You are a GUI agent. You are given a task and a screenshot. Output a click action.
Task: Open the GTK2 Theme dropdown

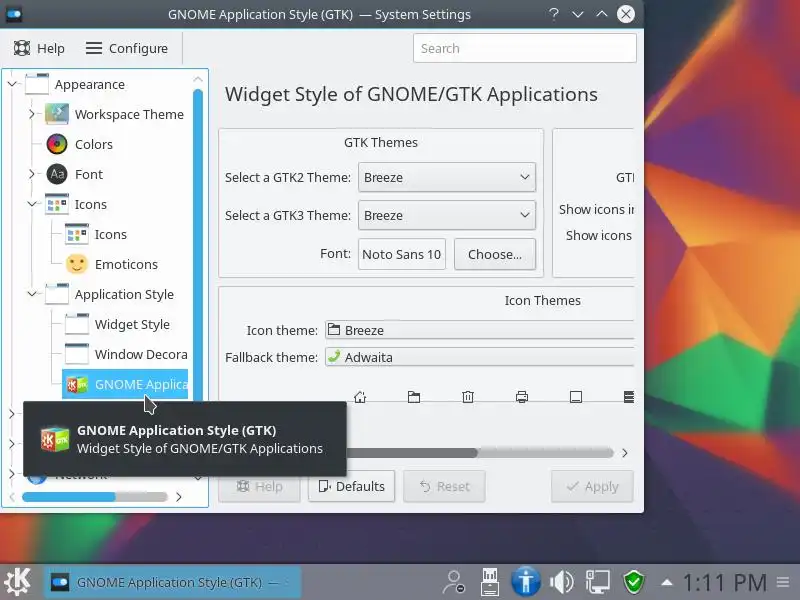(447, 177)
